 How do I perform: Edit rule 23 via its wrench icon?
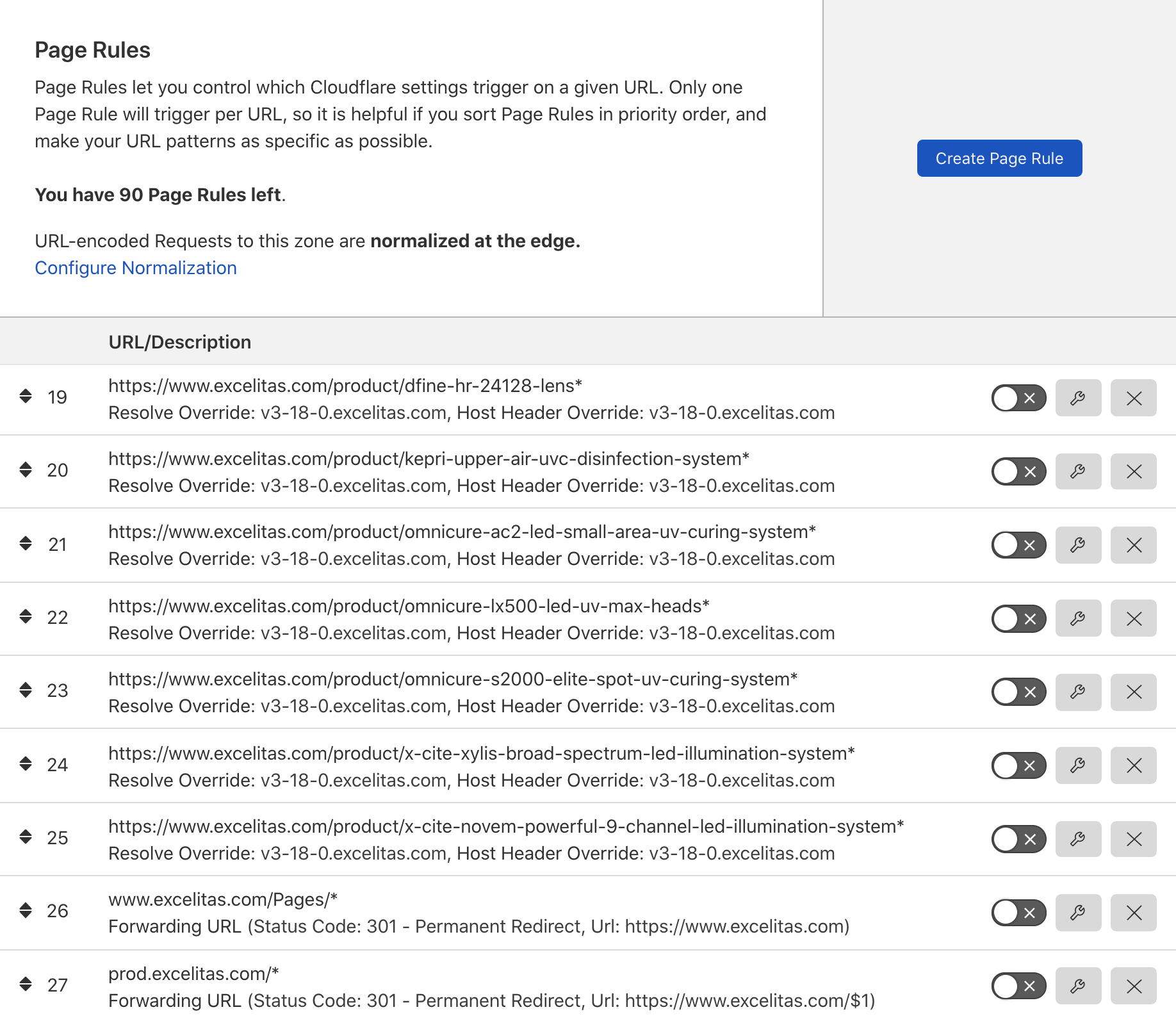point(1078,692)
